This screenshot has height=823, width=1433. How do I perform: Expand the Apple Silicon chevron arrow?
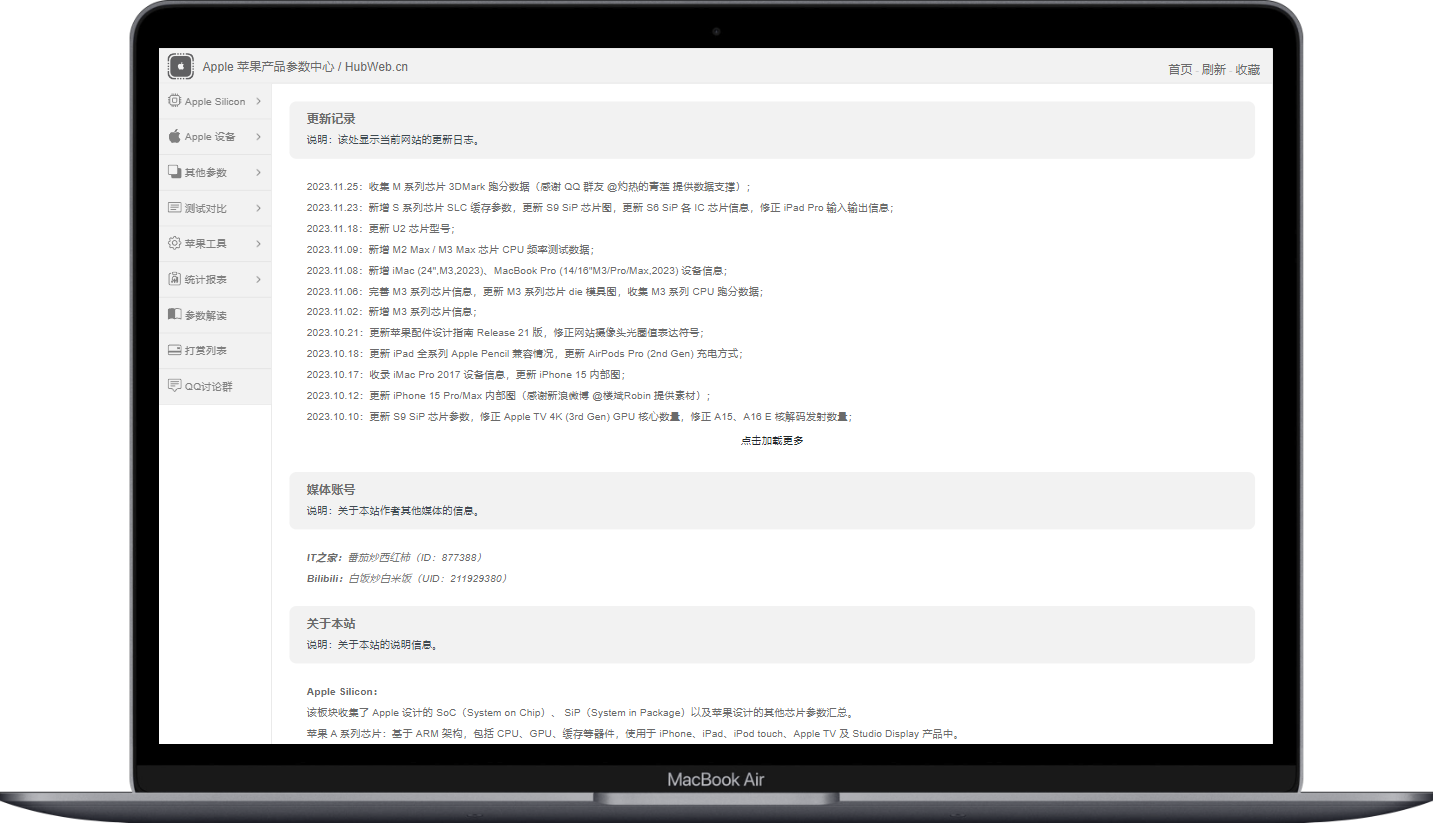click(x=258, y=101)
